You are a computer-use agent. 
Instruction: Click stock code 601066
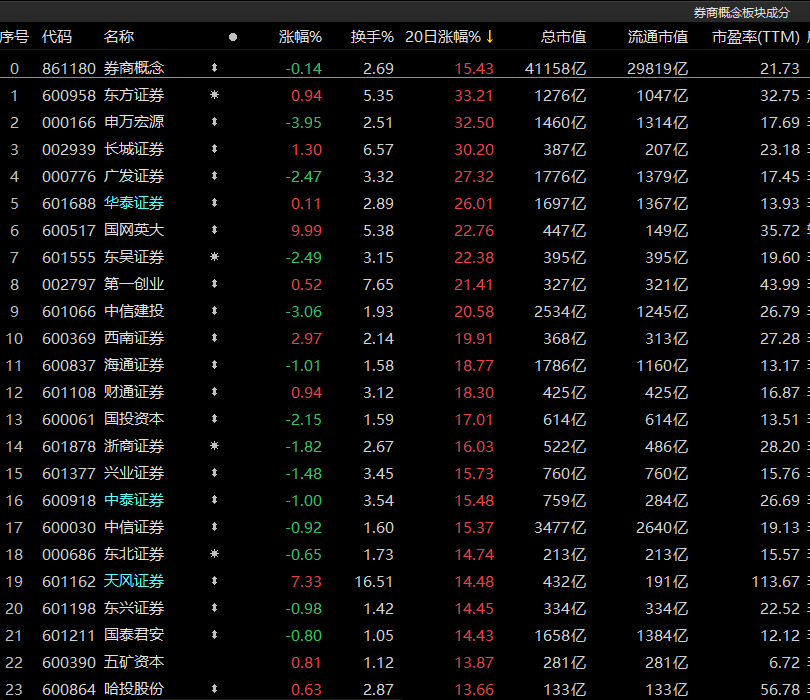pos(69,312)
